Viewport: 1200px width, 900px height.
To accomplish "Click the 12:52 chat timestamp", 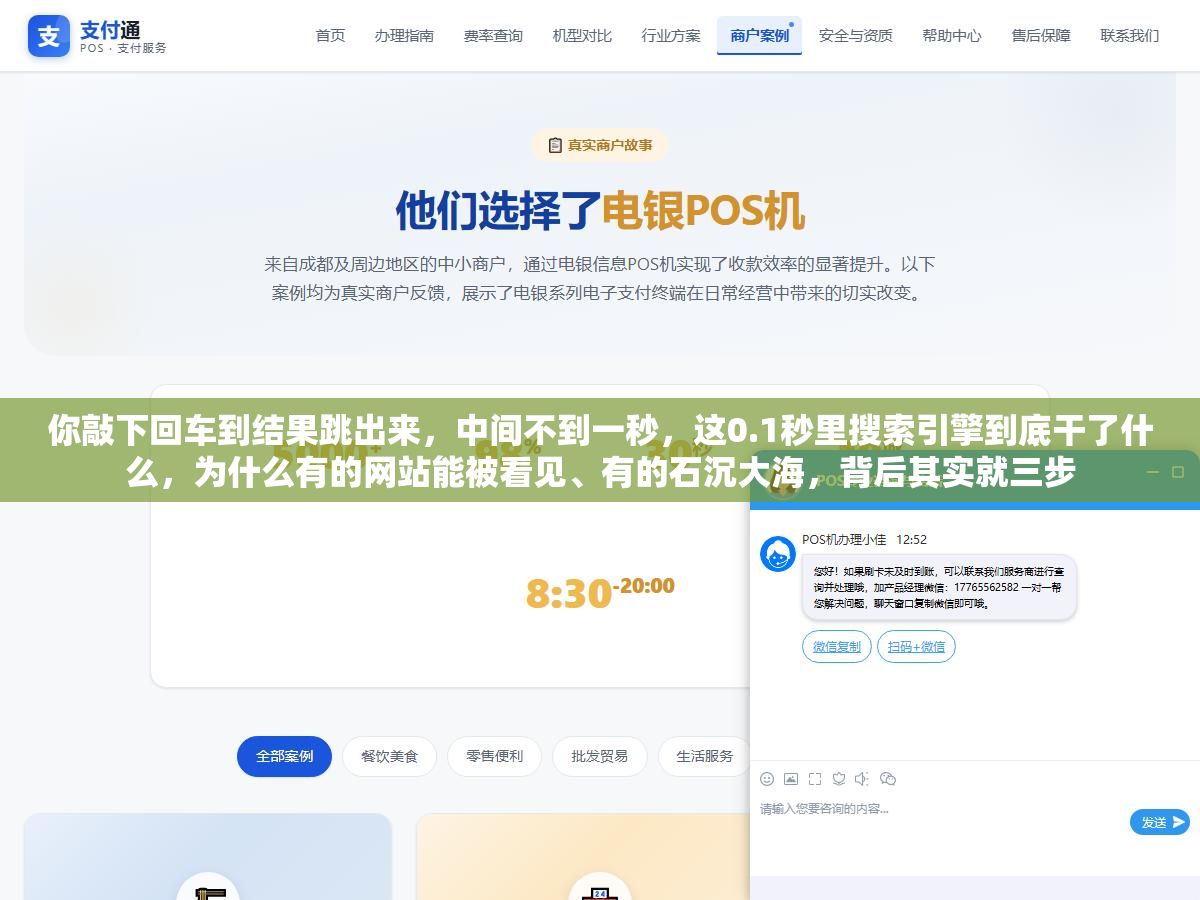I will tap(911, 539).
